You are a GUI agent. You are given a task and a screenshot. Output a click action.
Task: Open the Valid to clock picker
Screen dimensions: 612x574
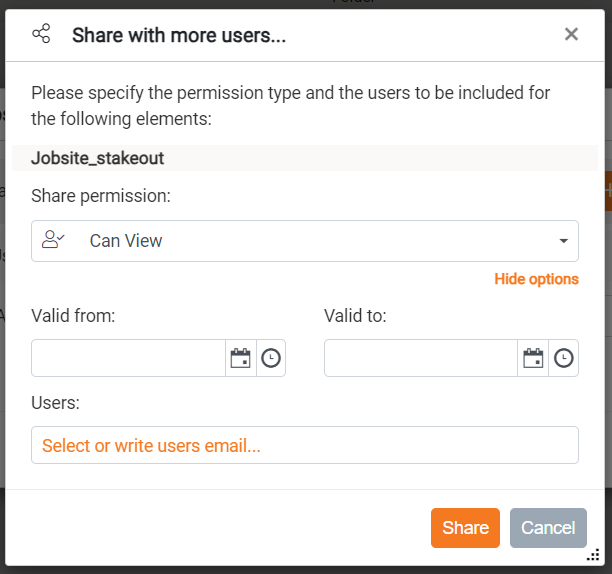[564, 358]
